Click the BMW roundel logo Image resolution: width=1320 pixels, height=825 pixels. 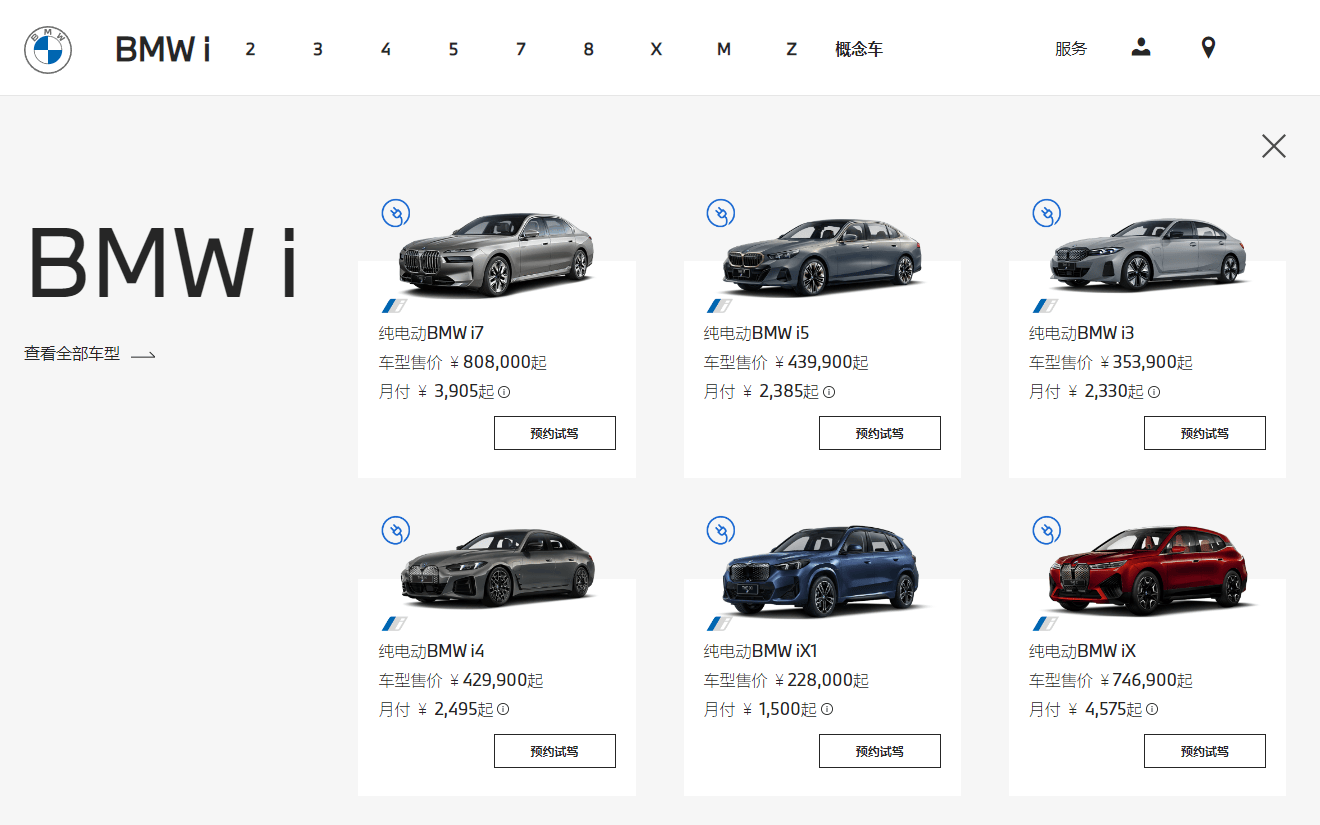pos(48,49)
